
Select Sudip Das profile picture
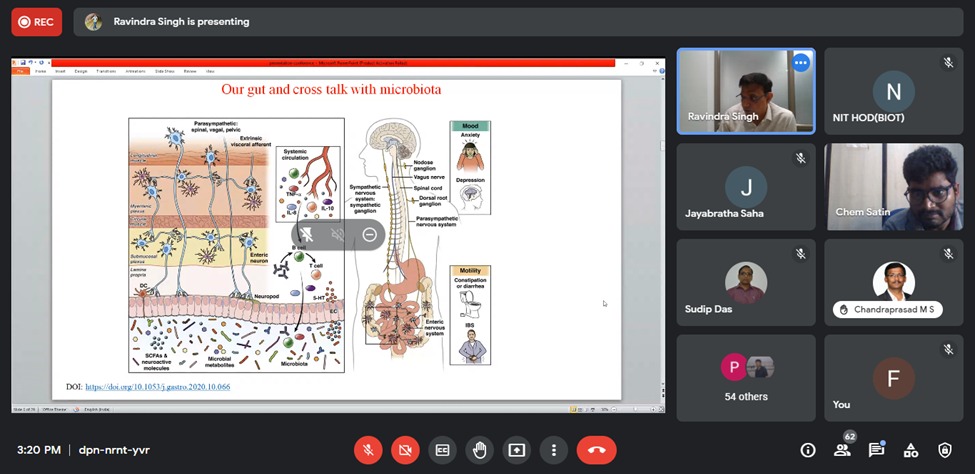pos(746,283)
